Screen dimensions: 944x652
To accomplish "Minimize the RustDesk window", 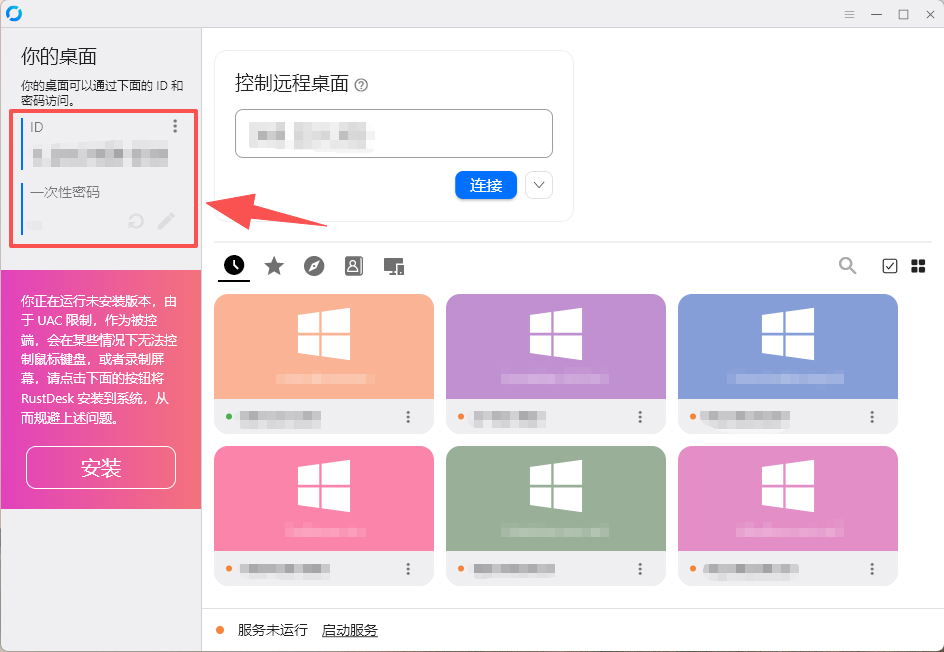I will (877, 14).
